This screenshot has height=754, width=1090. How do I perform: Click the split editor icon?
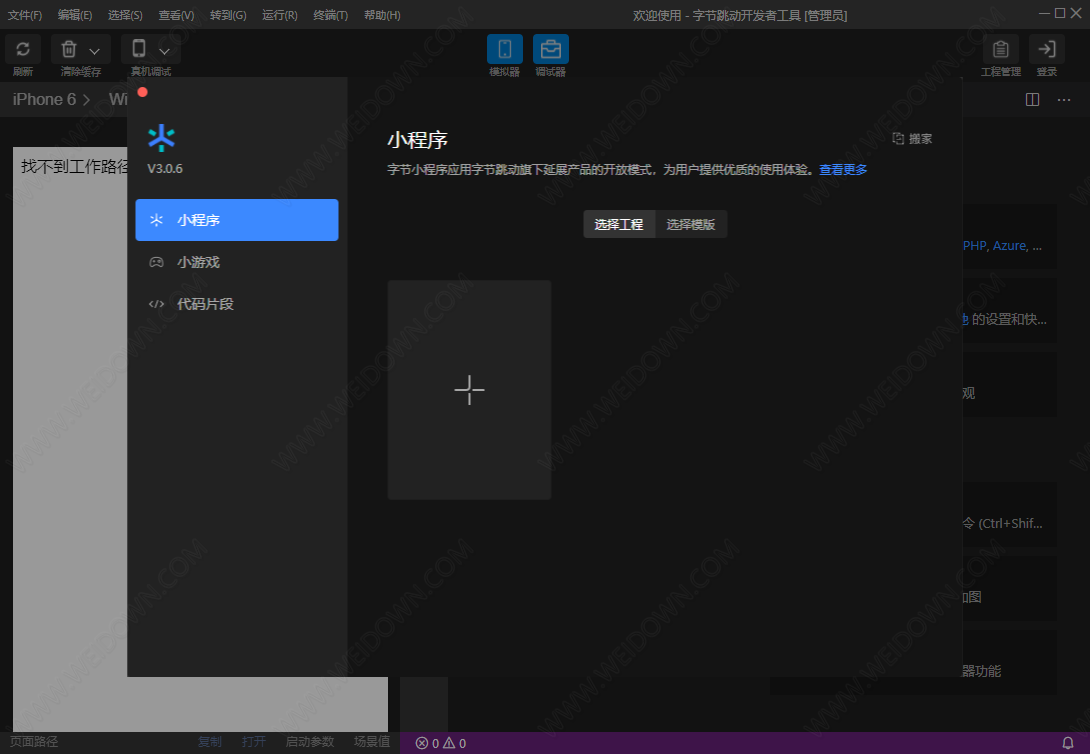coord(1032,99)
